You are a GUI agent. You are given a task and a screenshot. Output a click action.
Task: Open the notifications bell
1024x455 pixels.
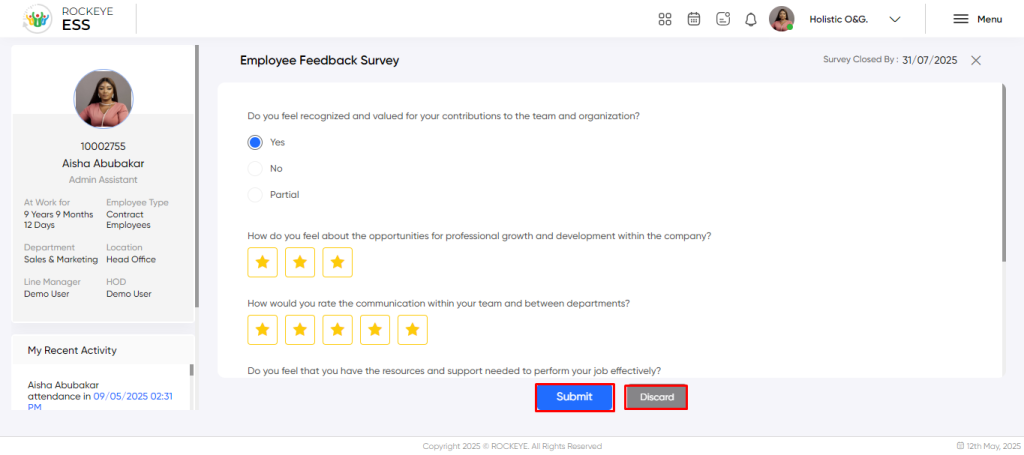click(x=751, y=20)
